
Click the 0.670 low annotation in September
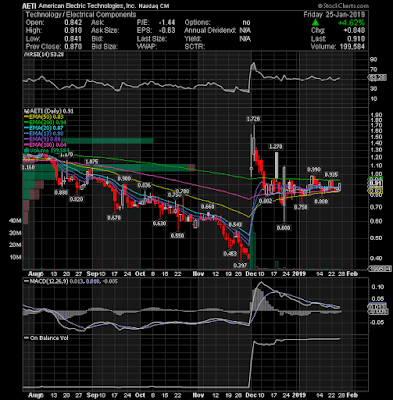pos(114,218)
